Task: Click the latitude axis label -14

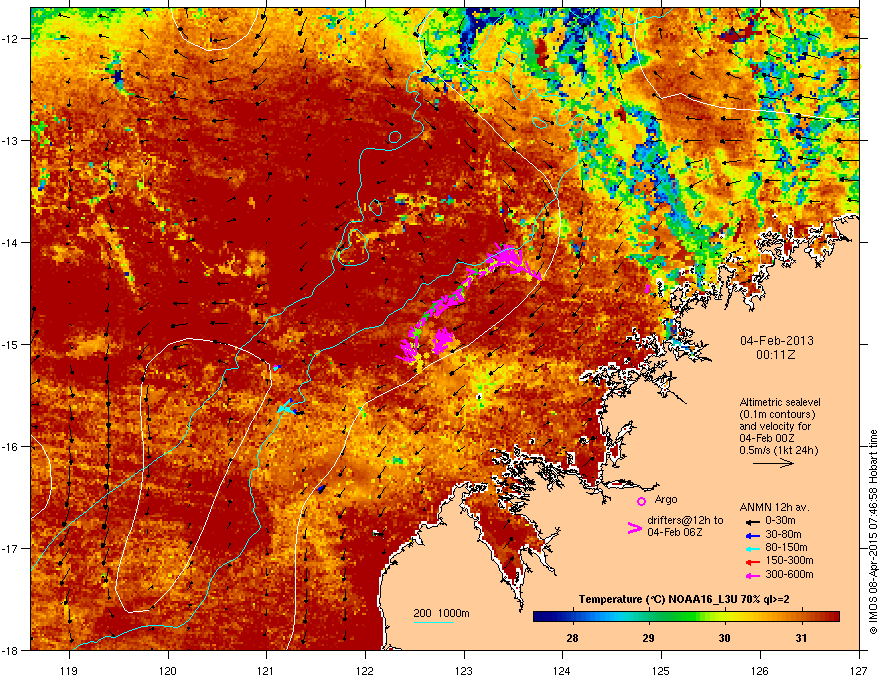Action: 10,242
